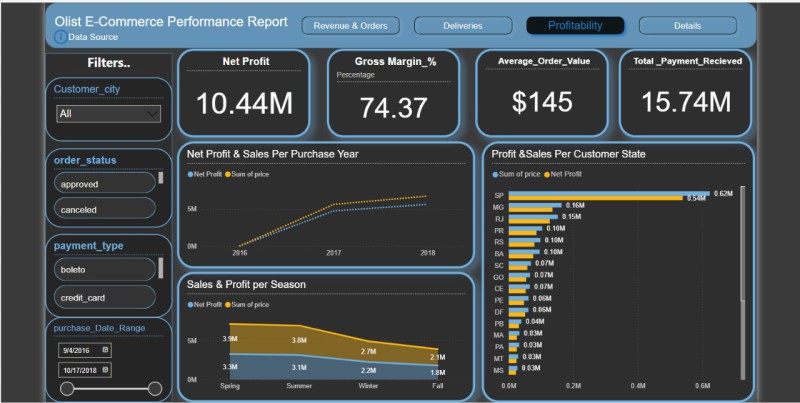Go to the Details tab

tap(687, 26)
